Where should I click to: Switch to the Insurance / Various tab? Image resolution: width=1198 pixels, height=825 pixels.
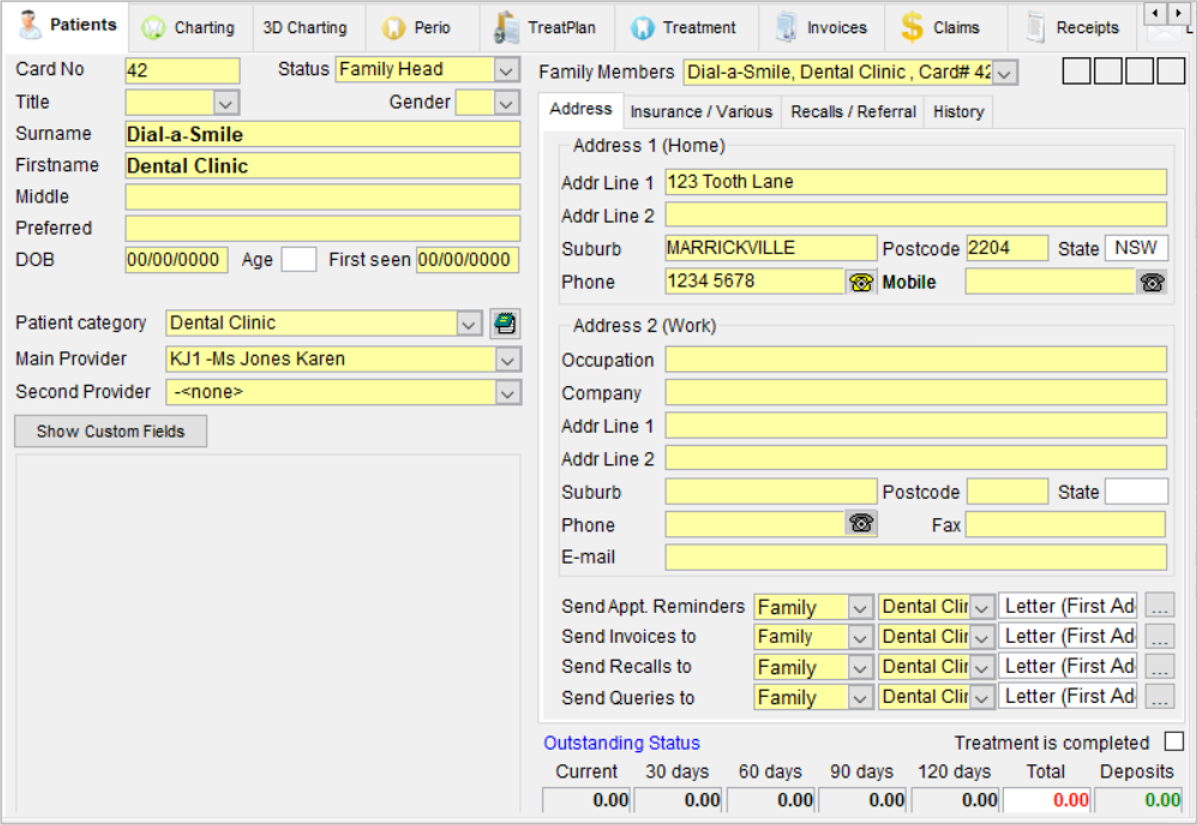point(701,112)
